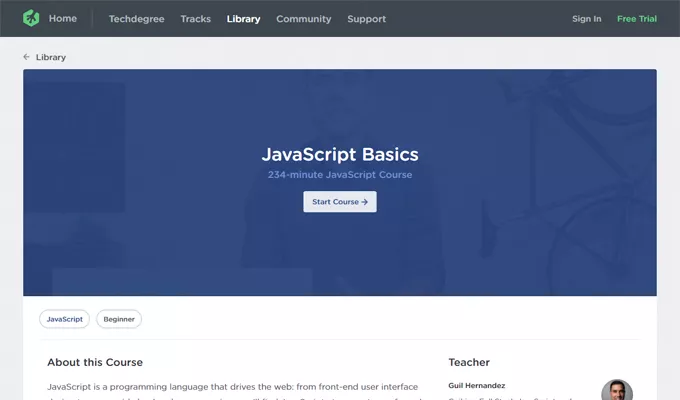The height and width of the screenshot is (400, 680).
Task: Click teacher Guil Hernandez's avatar photo
Action: (617, 390)
